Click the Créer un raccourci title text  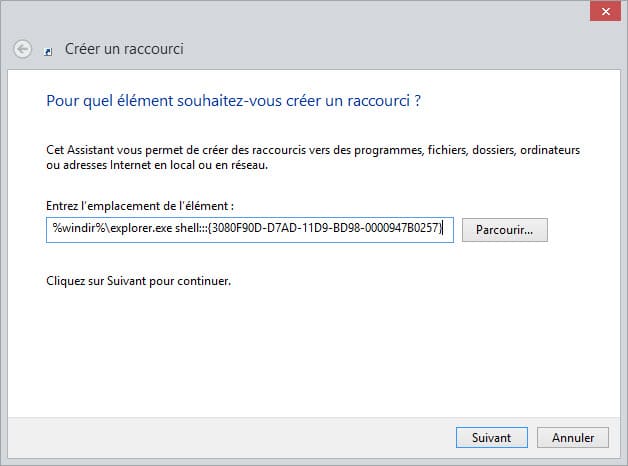click(x=124, y=49)
